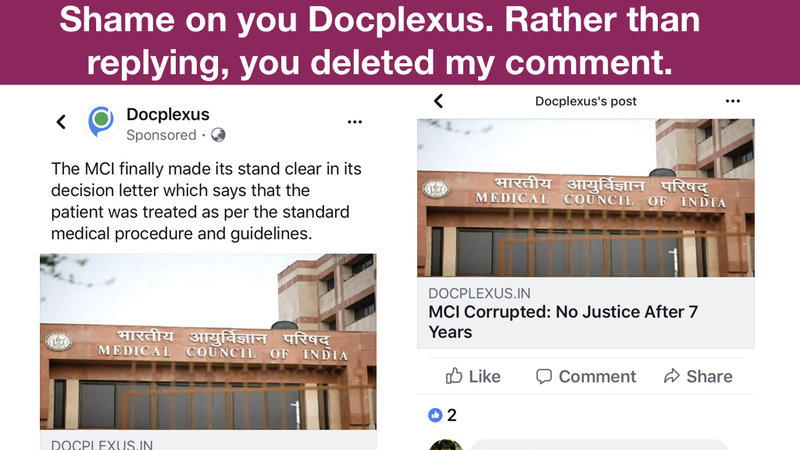Click the globe audience icon near Sponsored
The image size is (800, 450).
click(218, 134)
